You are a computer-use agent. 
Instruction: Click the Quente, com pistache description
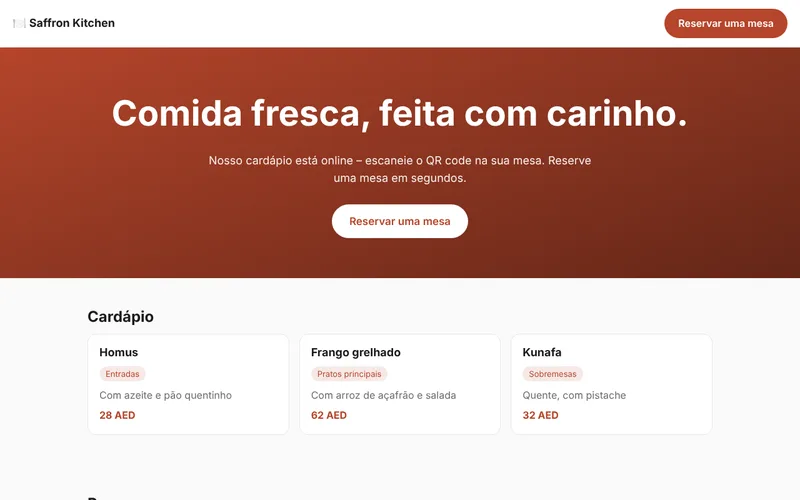click(x=574, y=395)
